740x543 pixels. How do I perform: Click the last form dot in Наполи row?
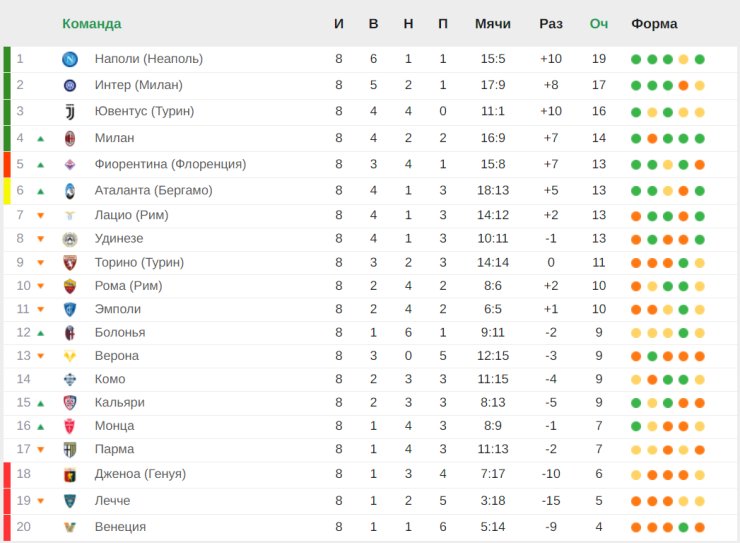pos(699,59)
